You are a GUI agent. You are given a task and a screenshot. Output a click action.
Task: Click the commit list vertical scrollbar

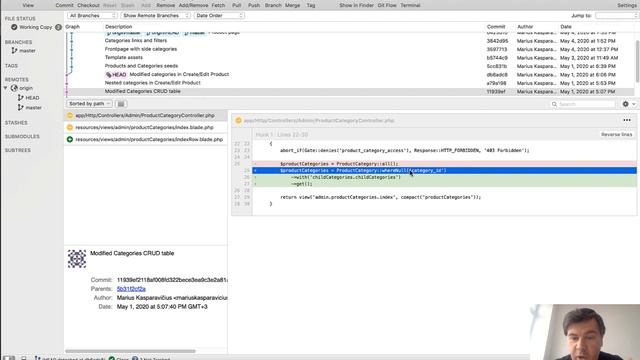pyautogui.click(x=638, y=61)
